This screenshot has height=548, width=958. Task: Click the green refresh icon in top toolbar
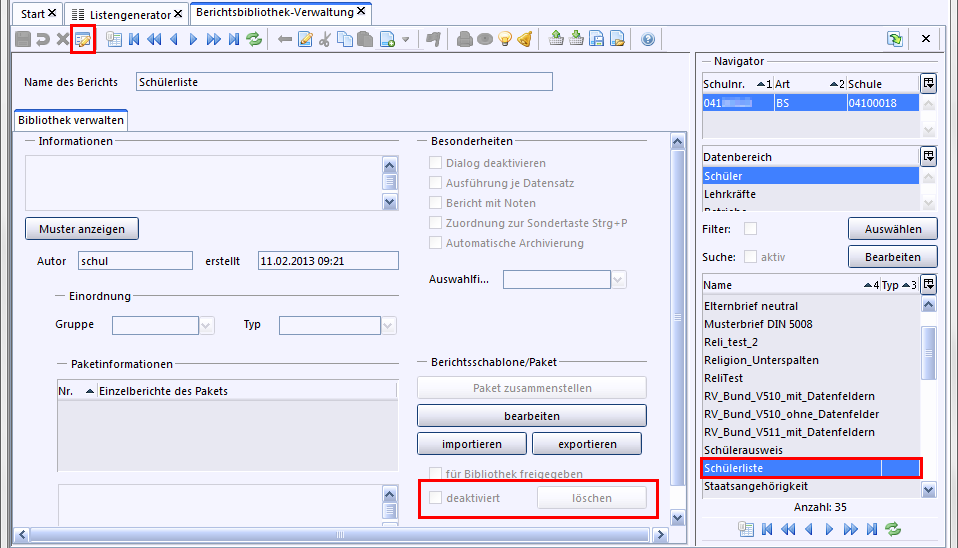(254, 40)
